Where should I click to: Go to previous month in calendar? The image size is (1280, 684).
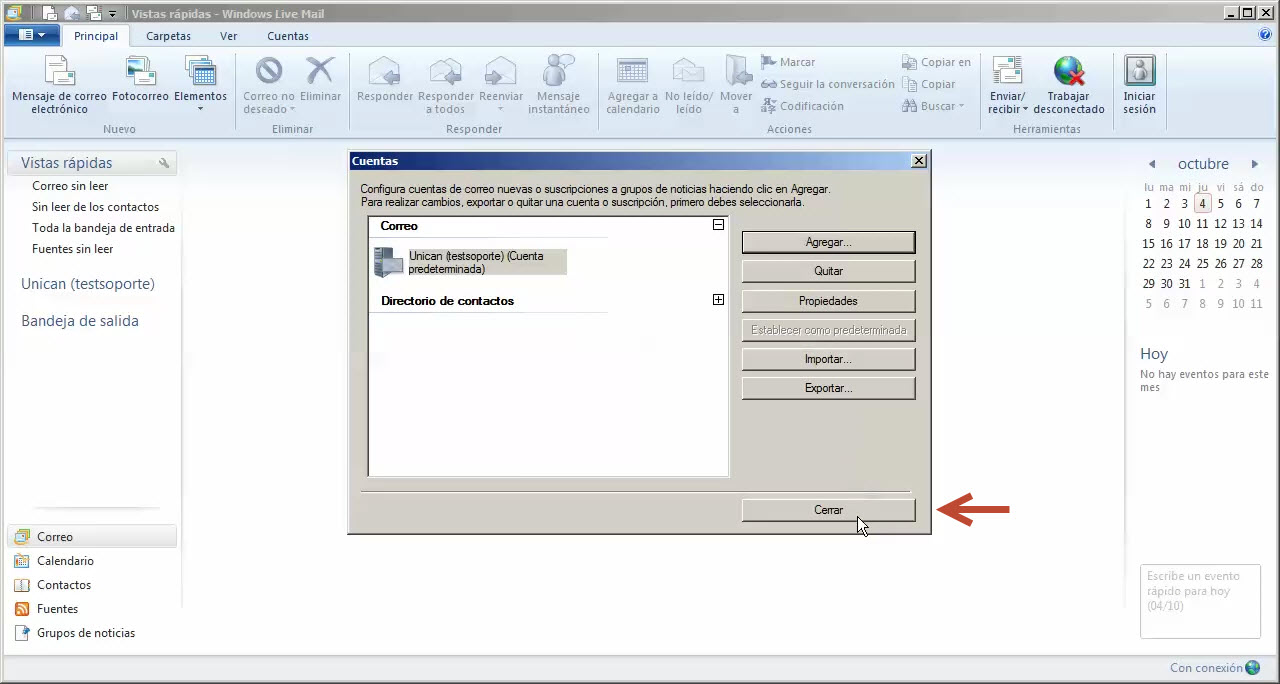point(1152,164)
